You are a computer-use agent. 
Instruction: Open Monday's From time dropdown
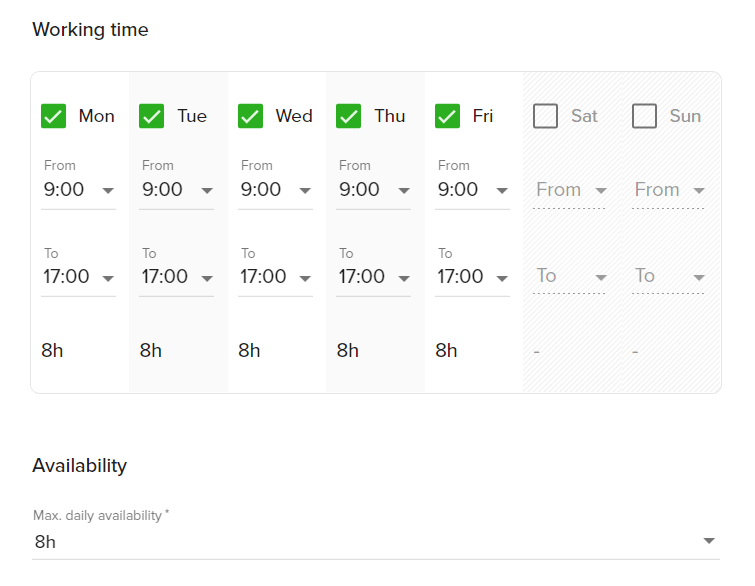pyautogui.click(x=78, y=190)
